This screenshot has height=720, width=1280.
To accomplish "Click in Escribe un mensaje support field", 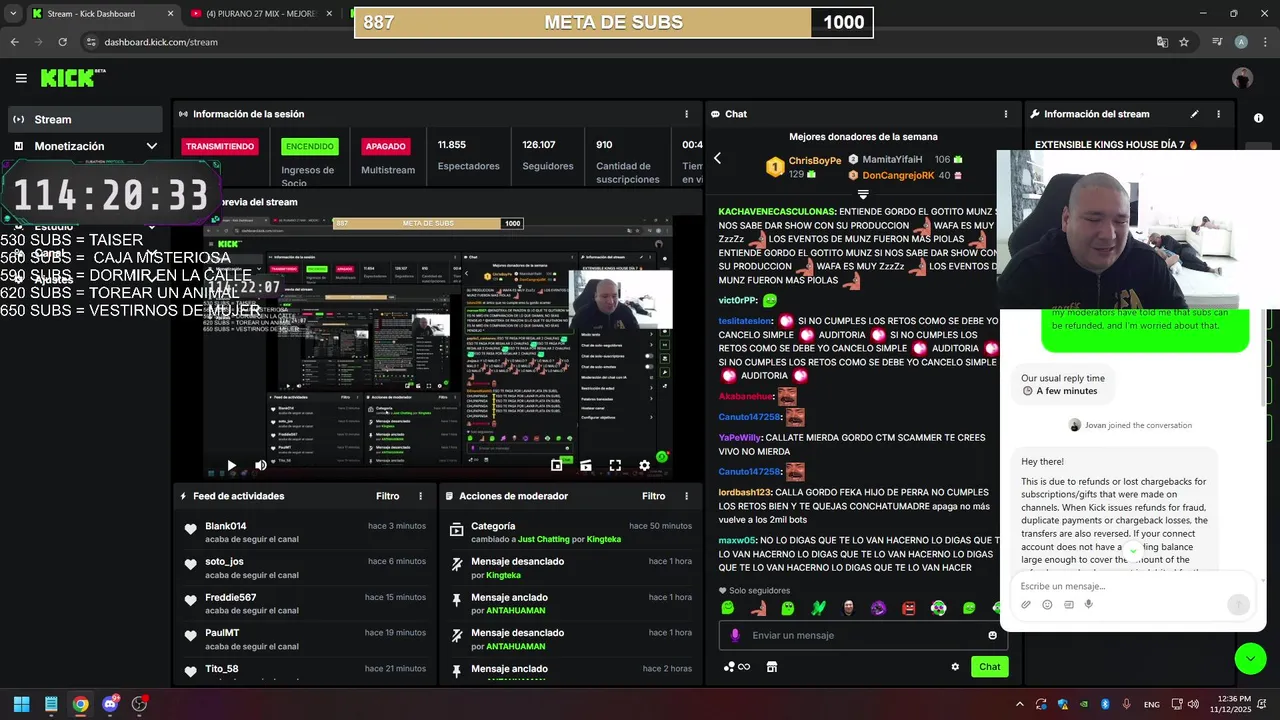I will point(1130,586).
